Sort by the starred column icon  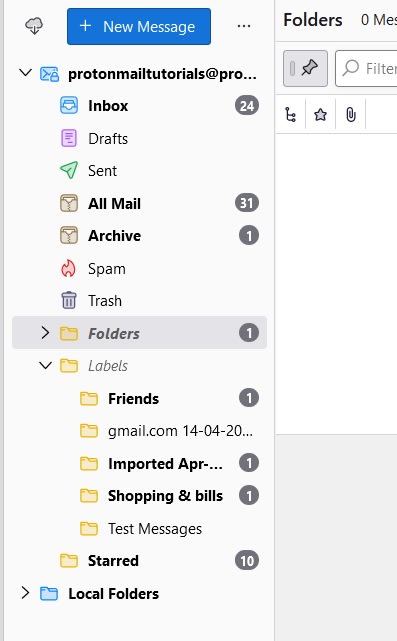pos(321,114)
